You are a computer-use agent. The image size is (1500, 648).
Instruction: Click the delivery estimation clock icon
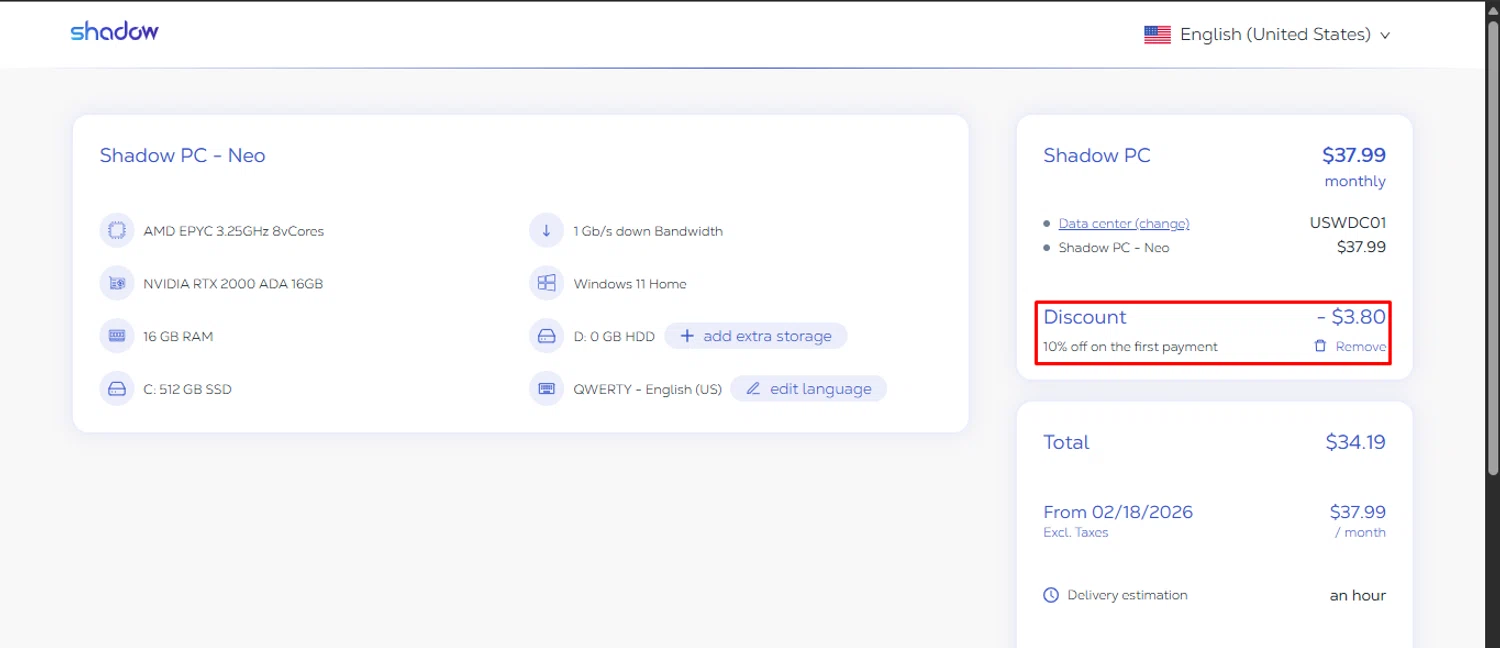(1051, 596)
